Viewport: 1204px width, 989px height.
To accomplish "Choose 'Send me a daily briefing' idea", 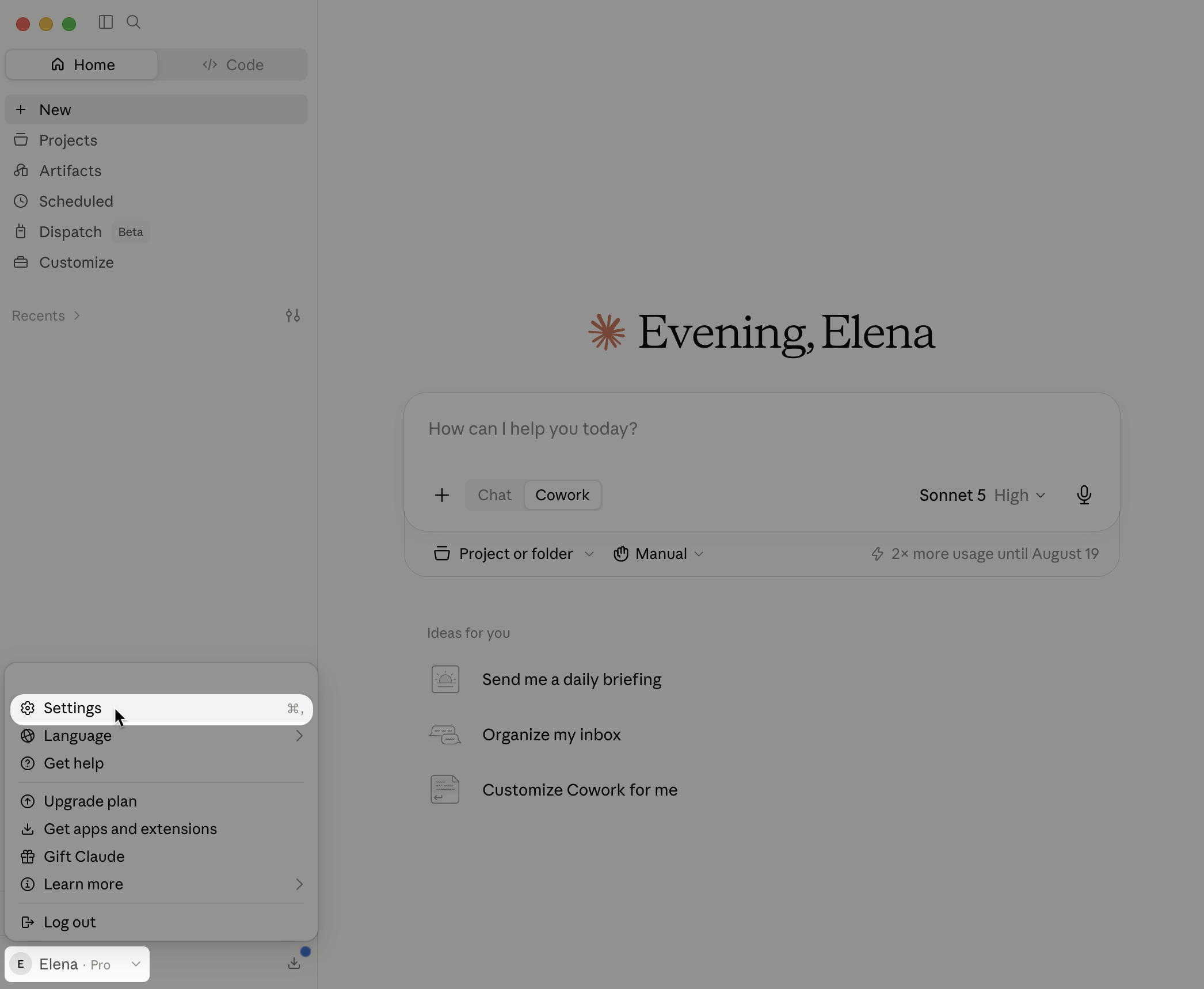I will coord(571,679).
